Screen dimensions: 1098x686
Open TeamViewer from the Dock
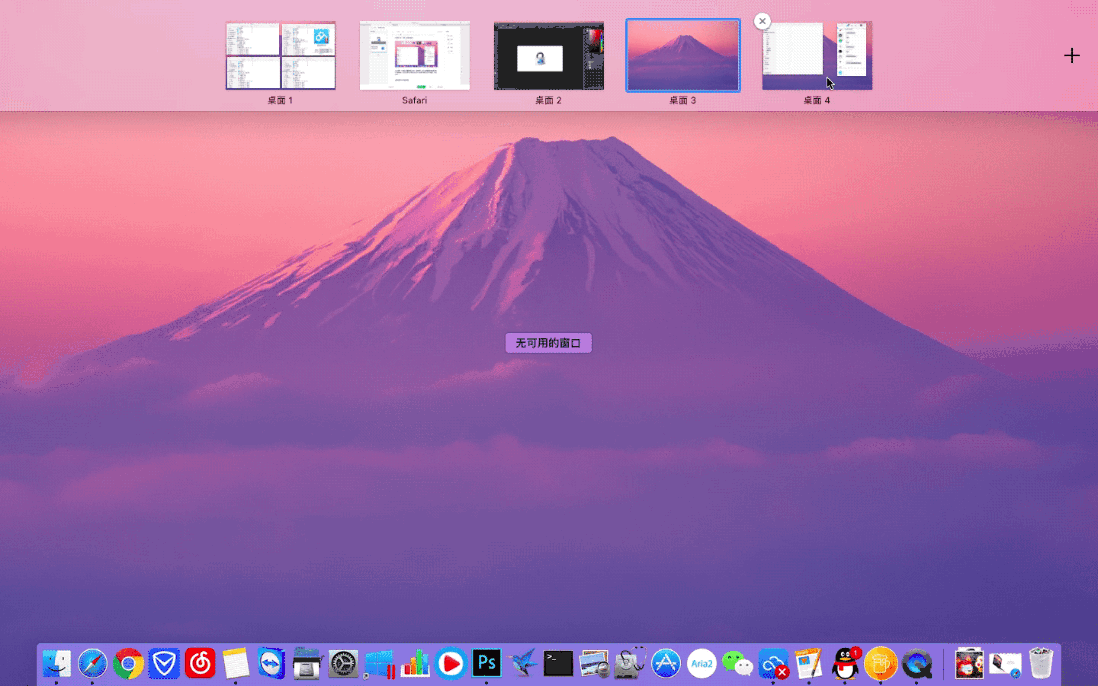coord(271,663)
